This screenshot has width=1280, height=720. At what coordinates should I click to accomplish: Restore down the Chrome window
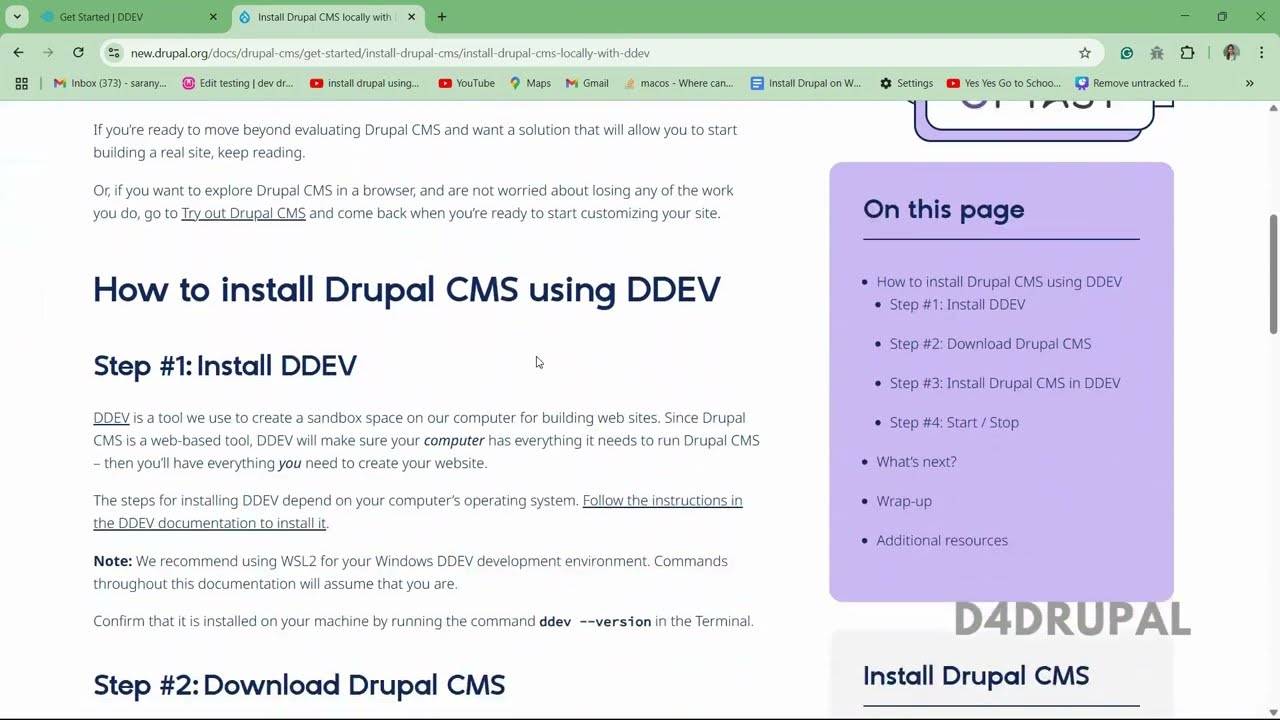click(1222, 17)
